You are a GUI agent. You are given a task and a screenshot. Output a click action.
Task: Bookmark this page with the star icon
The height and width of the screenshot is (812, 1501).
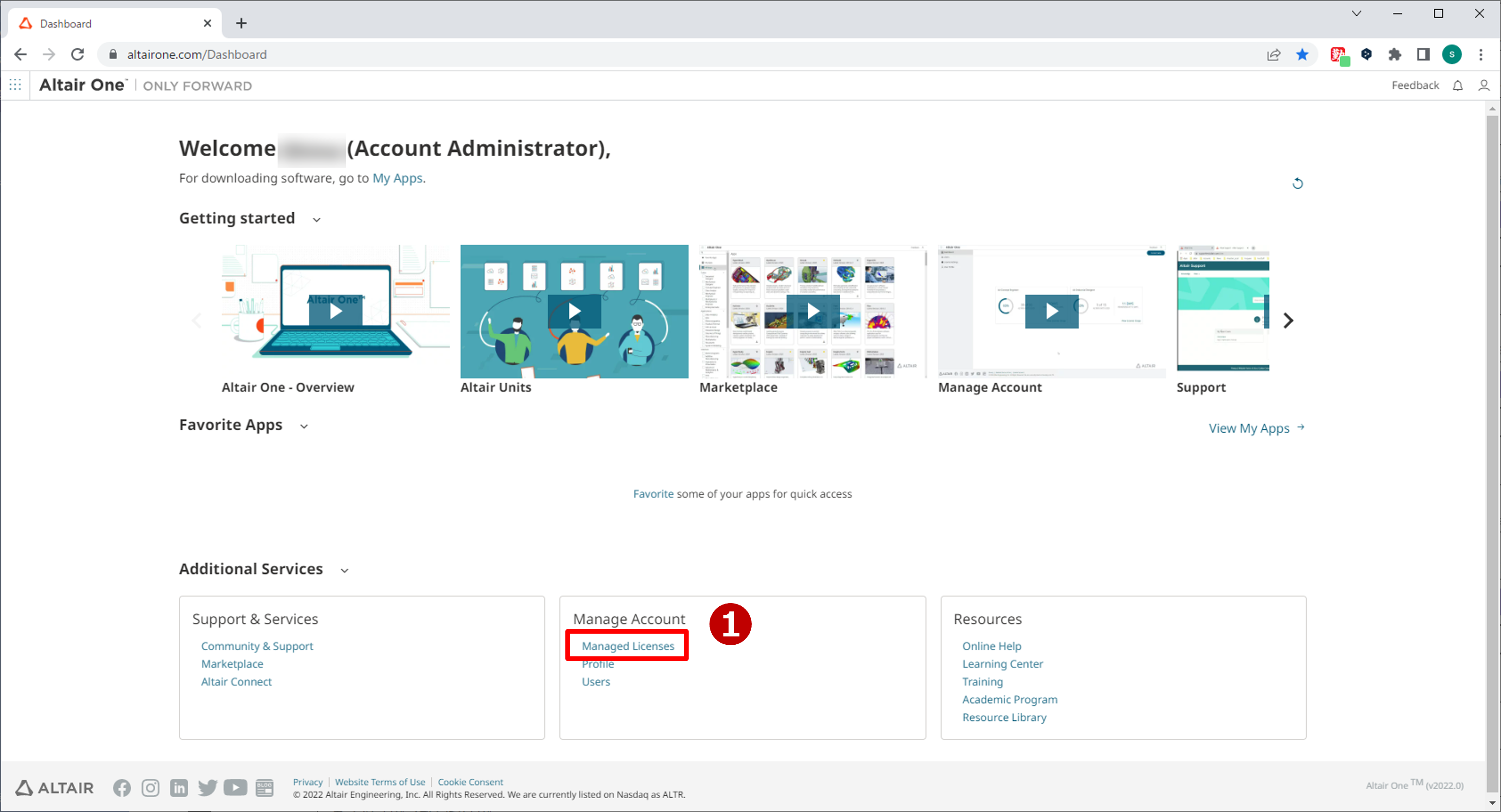click(x=1302, y=54)
